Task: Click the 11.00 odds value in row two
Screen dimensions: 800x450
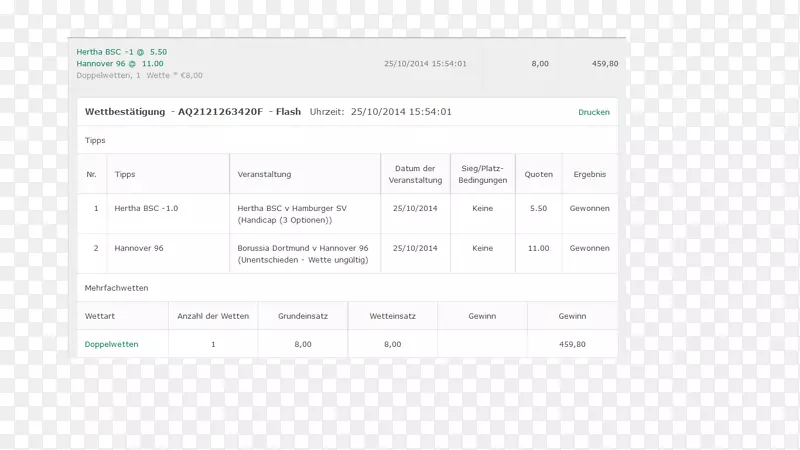Action: [x=538, y=248]
